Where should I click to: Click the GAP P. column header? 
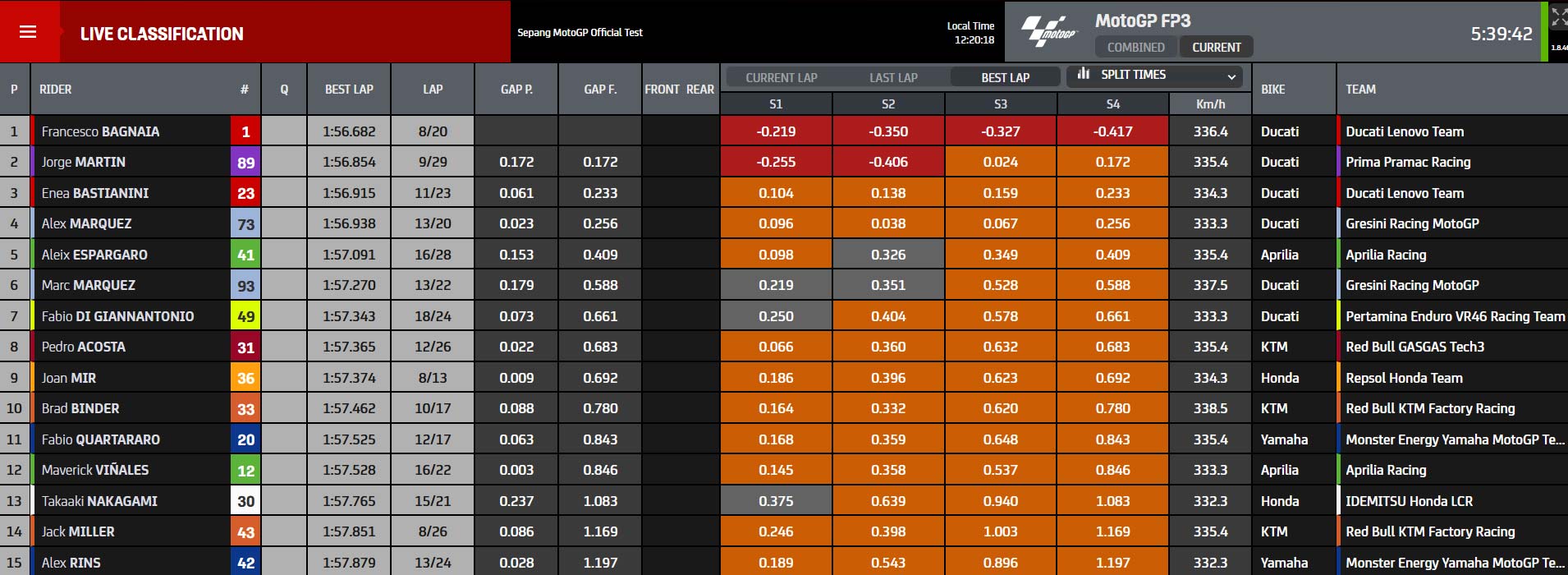tap(516, 89)
